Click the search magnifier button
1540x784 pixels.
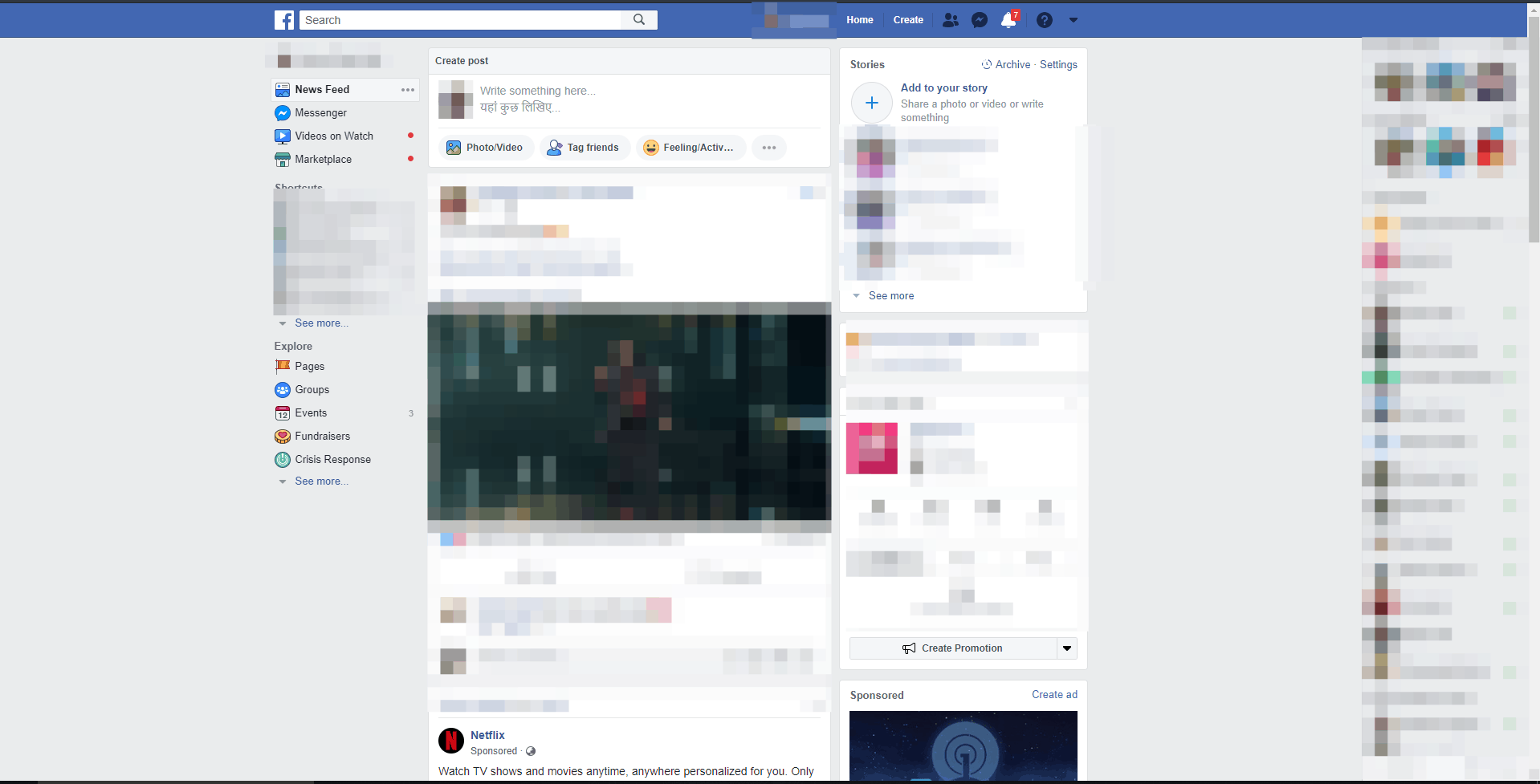(x=639, y=20)
